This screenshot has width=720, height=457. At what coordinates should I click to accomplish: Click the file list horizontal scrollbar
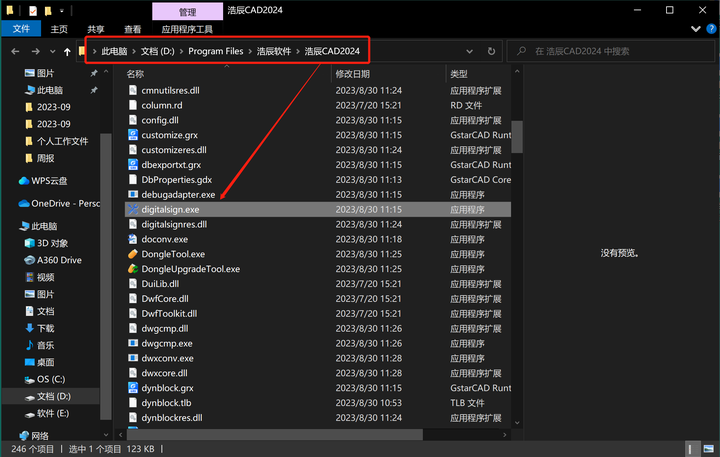point(275,434)
